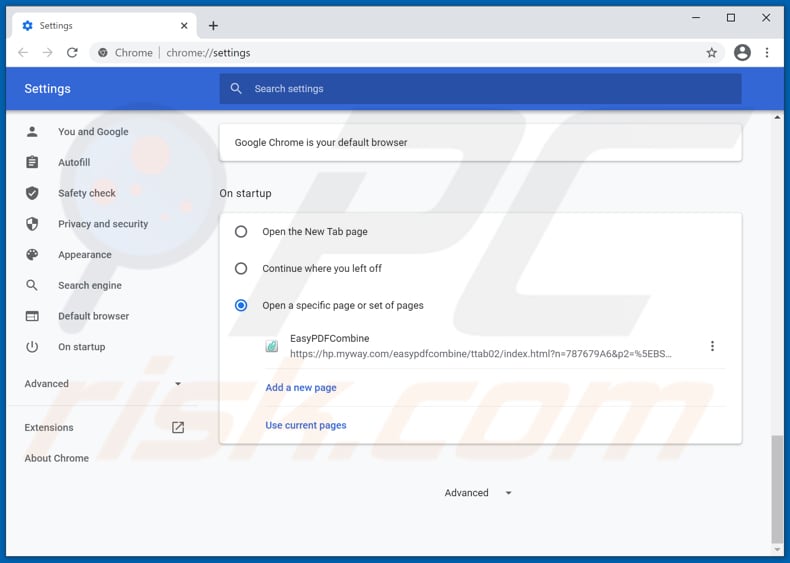Click the scrollbar up arrow
This screenshot has height=563, width=790.
pos(777,117)
